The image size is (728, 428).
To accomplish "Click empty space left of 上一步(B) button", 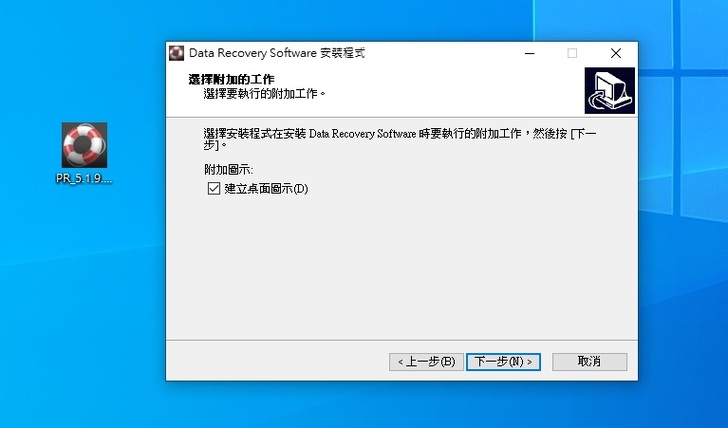I will 277,362.
